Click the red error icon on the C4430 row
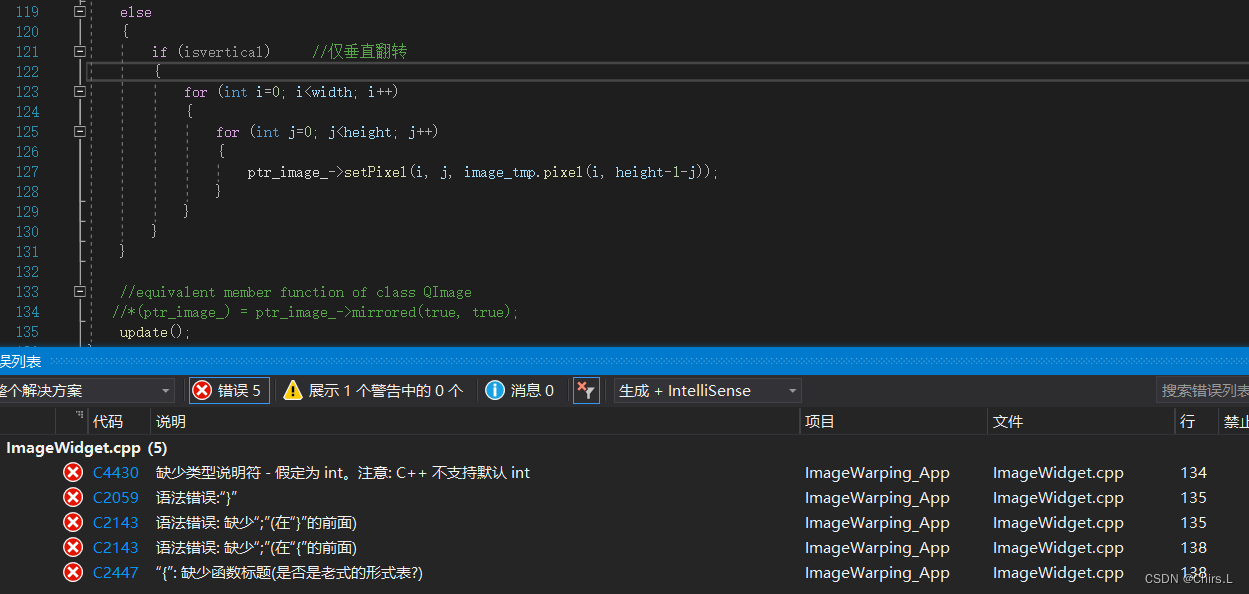Viewport: 1249px width, 594px height. (x=72, y=472)
